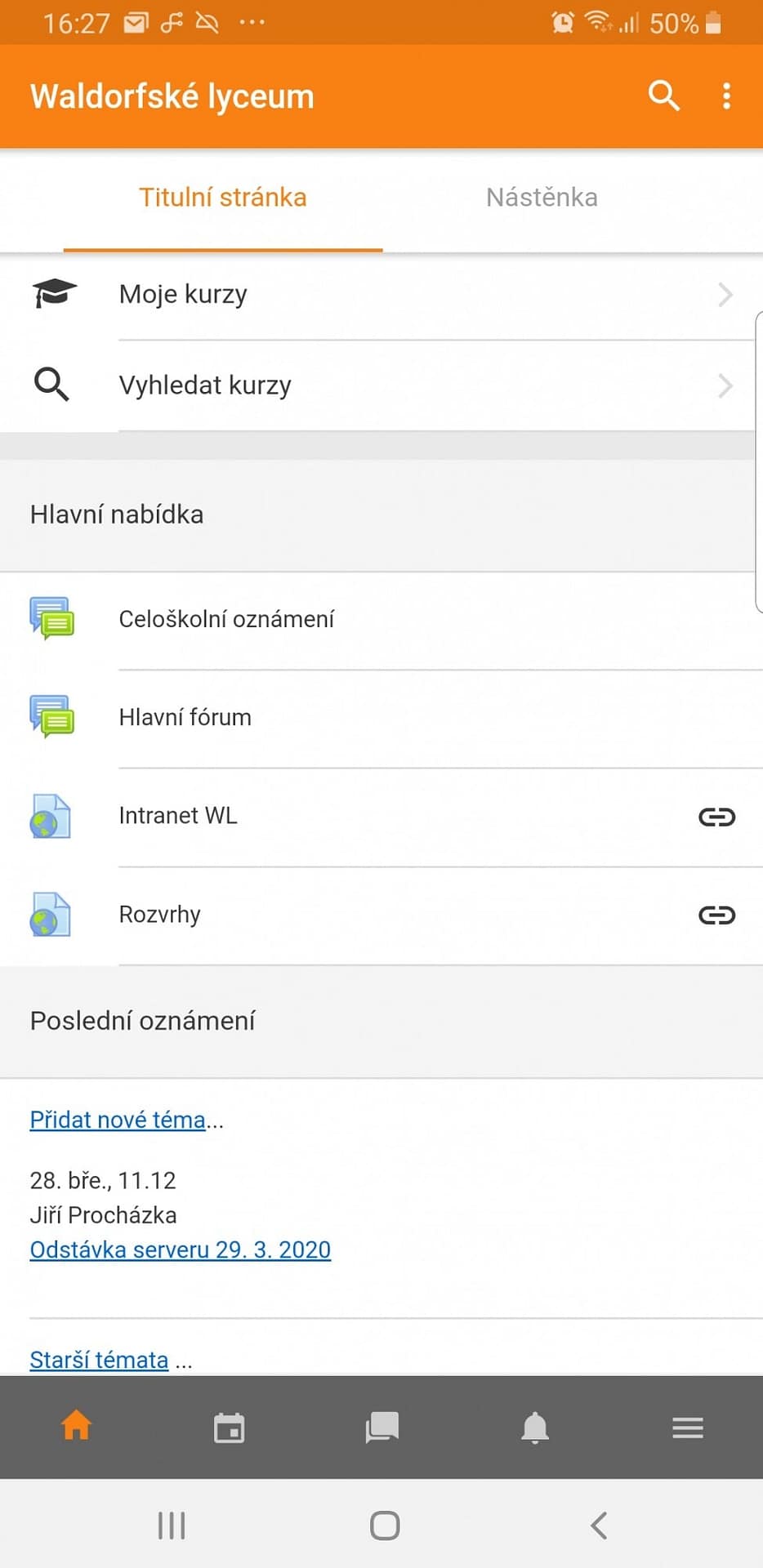Viewport: 763px width, 1568px height.
Task: Tap the search icon in the header
Action: (x=663, y=96)
